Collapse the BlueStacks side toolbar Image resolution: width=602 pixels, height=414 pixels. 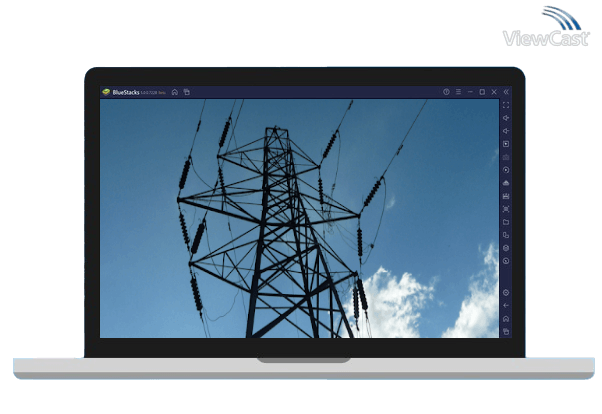[506, 92]
